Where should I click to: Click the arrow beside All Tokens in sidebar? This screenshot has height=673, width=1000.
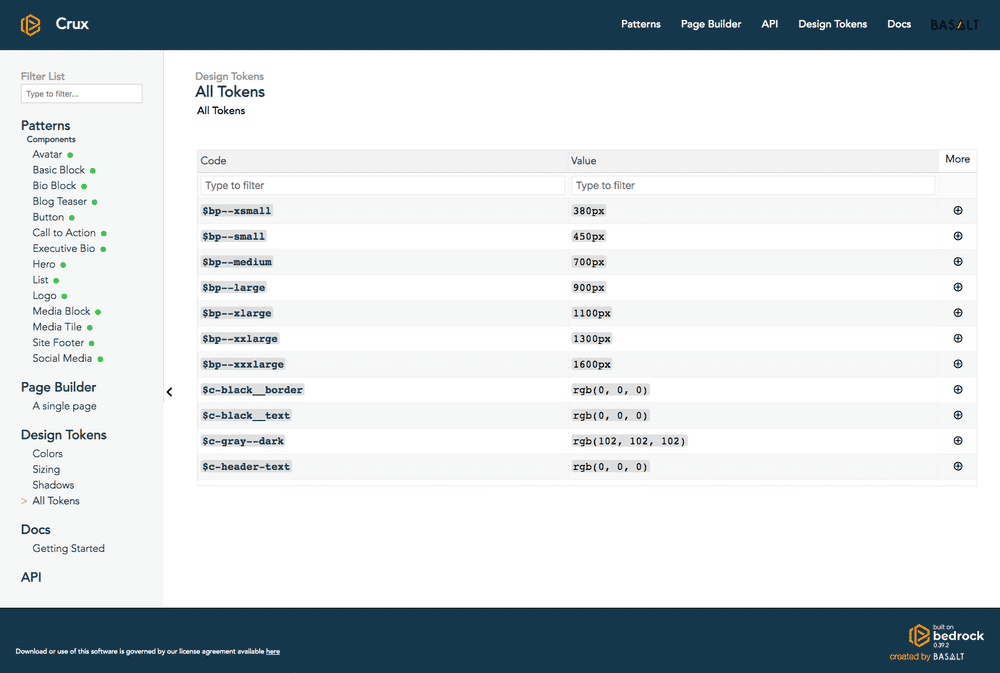click(x=22, y=500)
